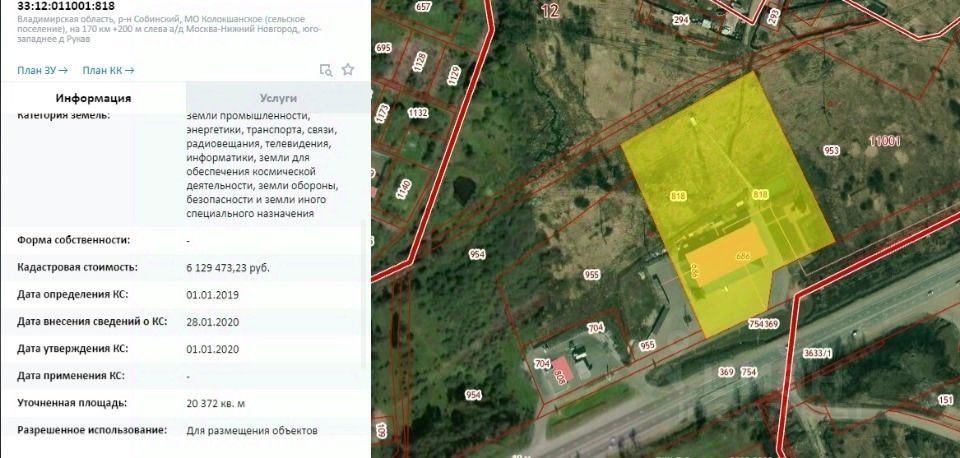Screen dimensions: 960x458
Task: Click the Кадастровая стоимость value
Action: pos(228,268)
